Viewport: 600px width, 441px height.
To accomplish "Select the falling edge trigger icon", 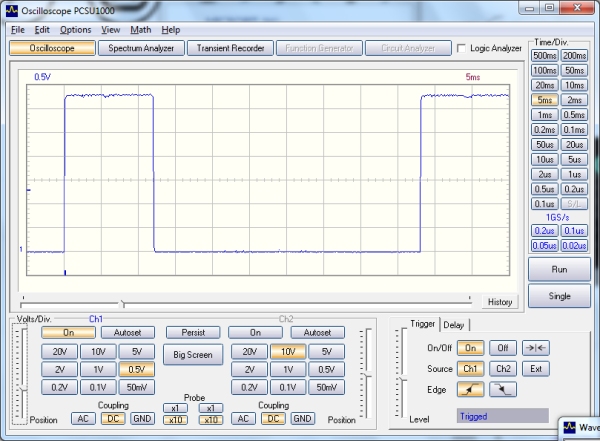I will point(505,389).
